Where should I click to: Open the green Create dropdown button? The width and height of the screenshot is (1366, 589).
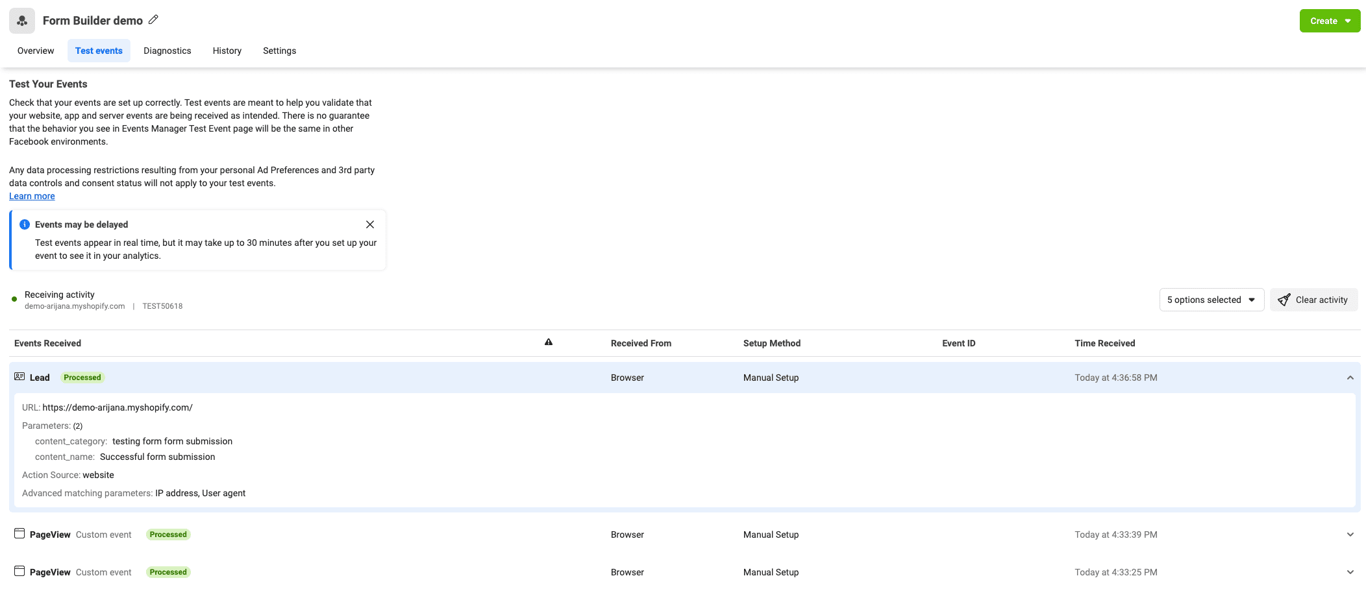[x=1329, y=20]
